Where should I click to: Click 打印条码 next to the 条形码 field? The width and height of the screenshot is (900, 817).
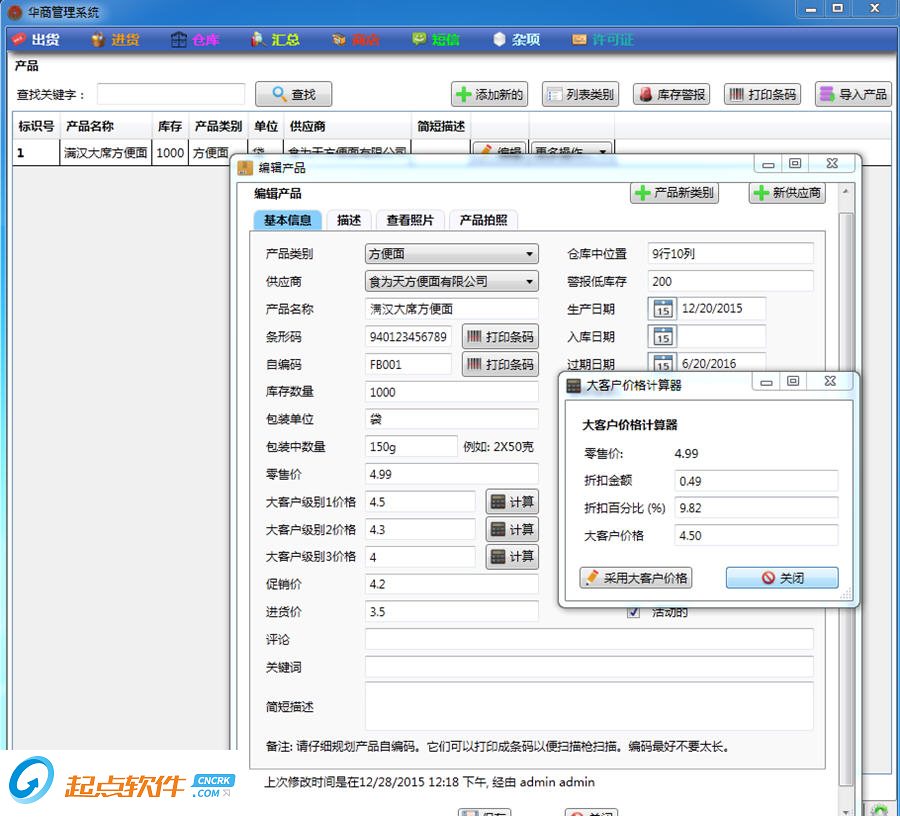(x=500, y=337)
